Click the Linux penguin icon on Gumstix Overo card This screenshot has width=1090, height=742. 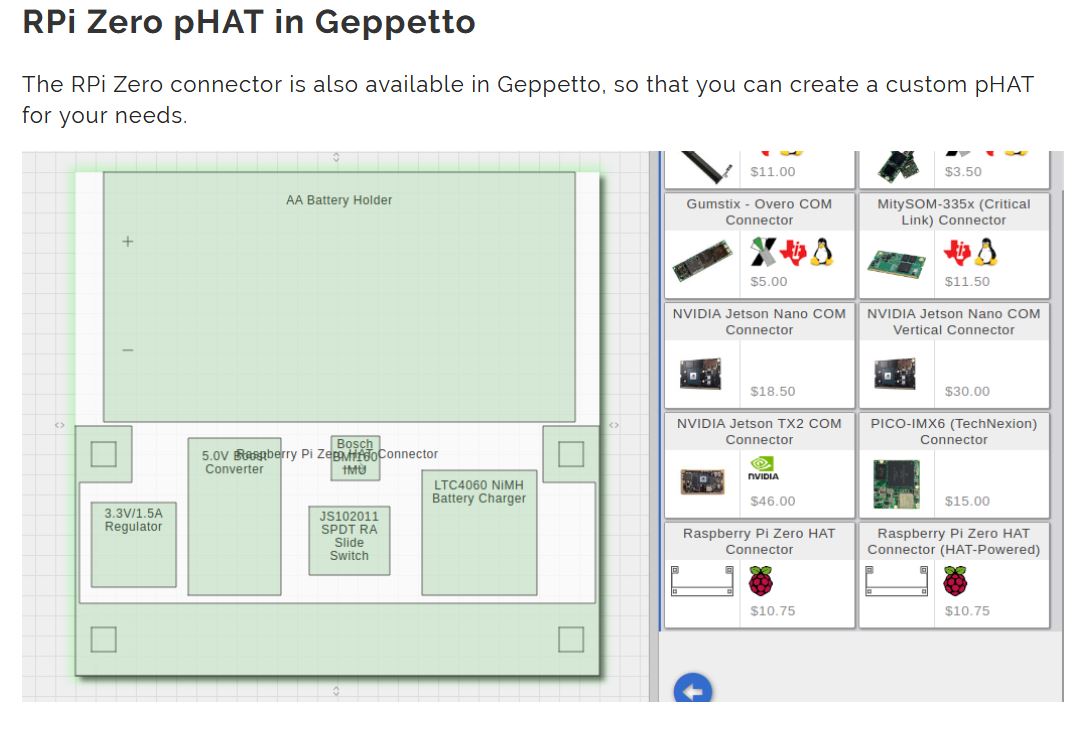[x=822, y=252]
